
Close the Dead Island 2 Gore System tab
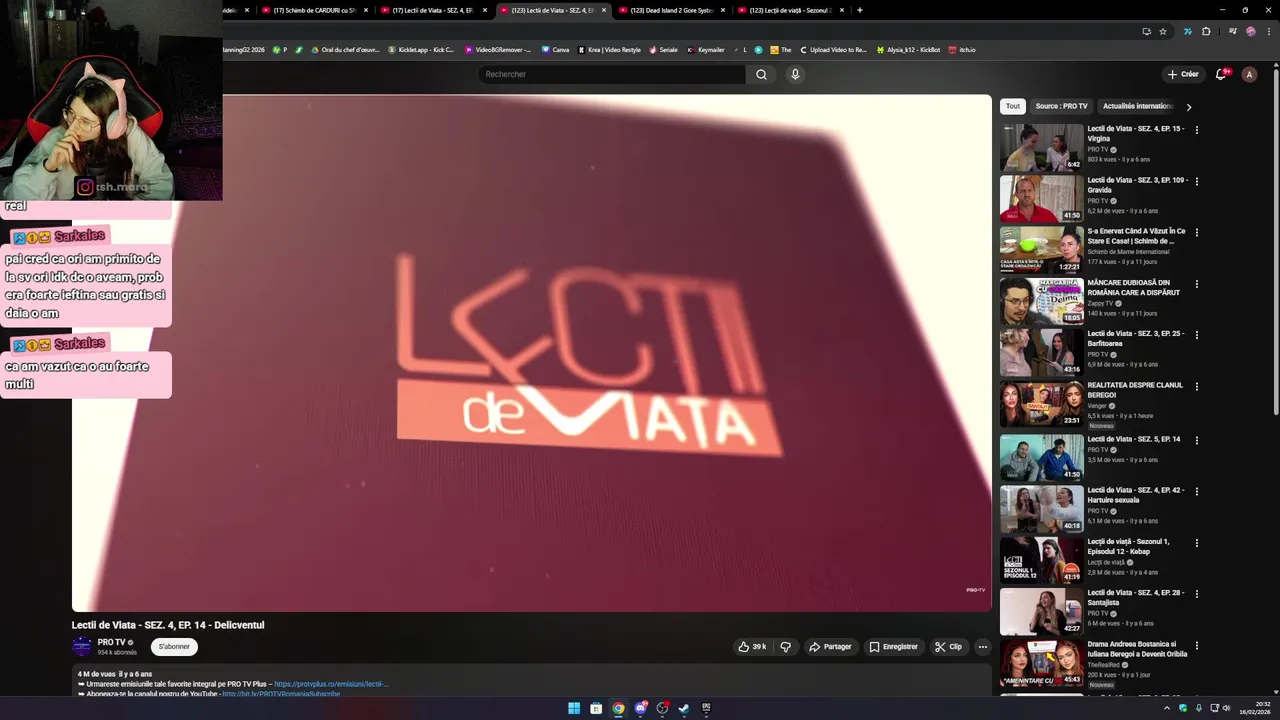(722, 10)
